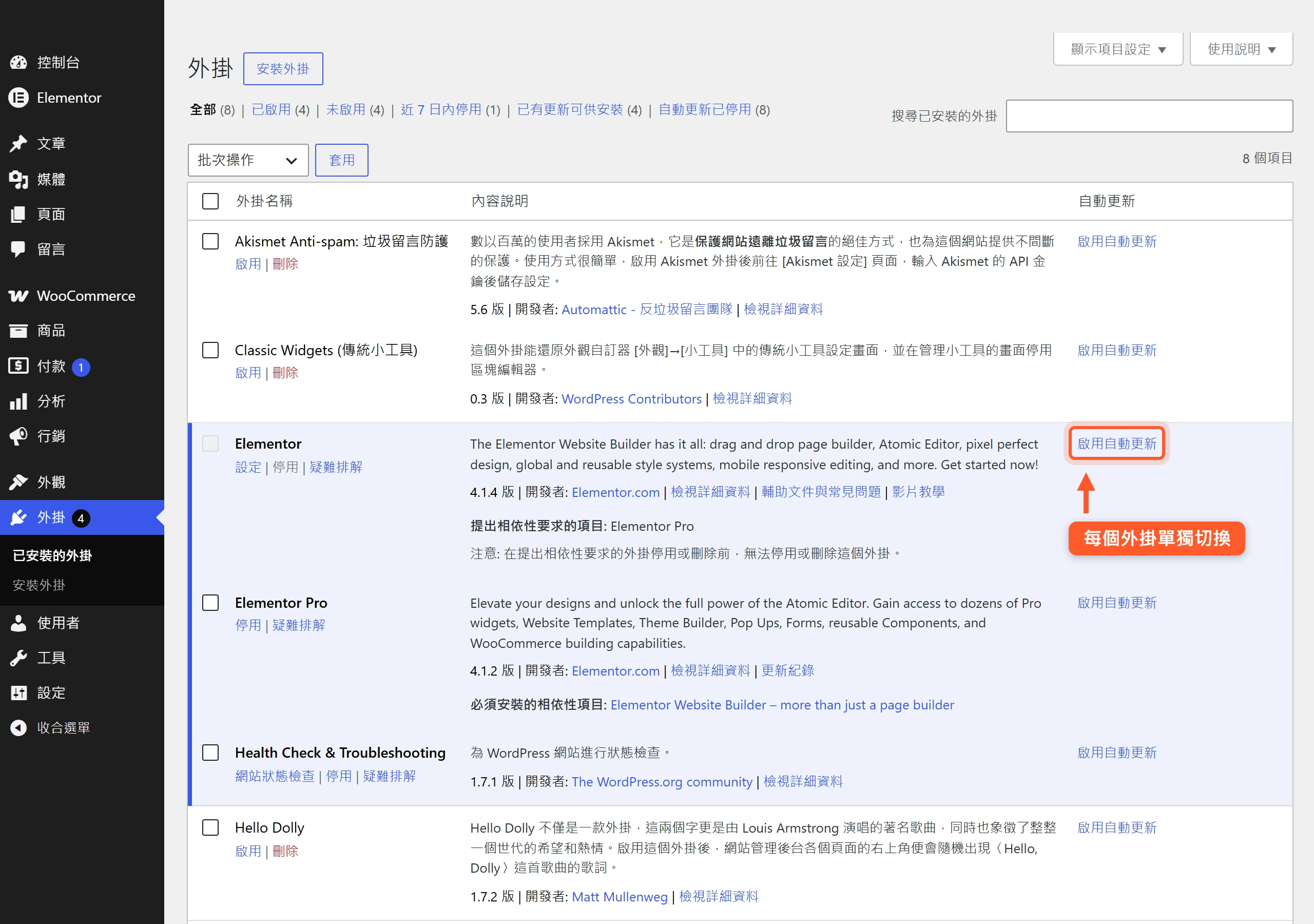Open 文章 pin icon in sidebar

point(18,144)
